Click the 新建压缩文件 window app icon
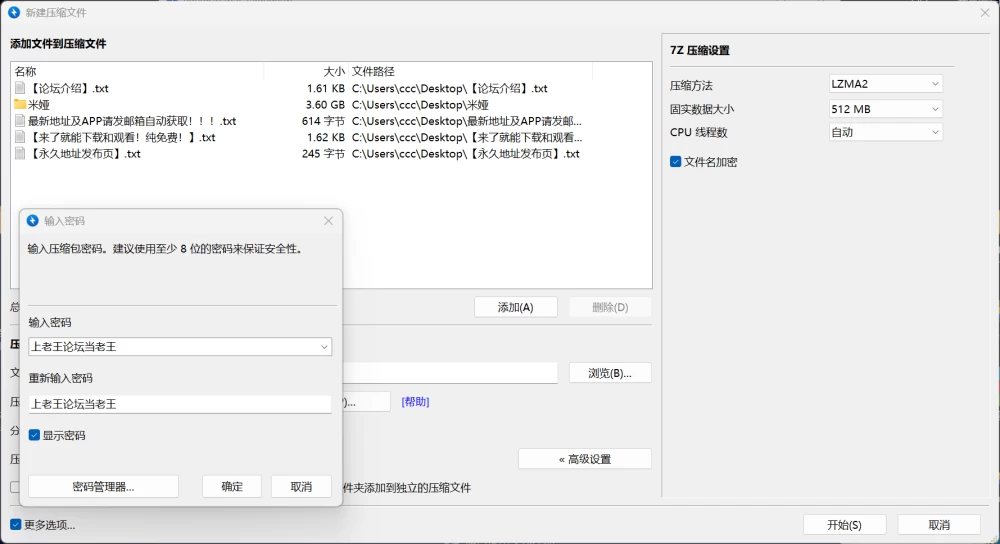The width and height of the screenshot is (1000, 544). tap(14, 12)
